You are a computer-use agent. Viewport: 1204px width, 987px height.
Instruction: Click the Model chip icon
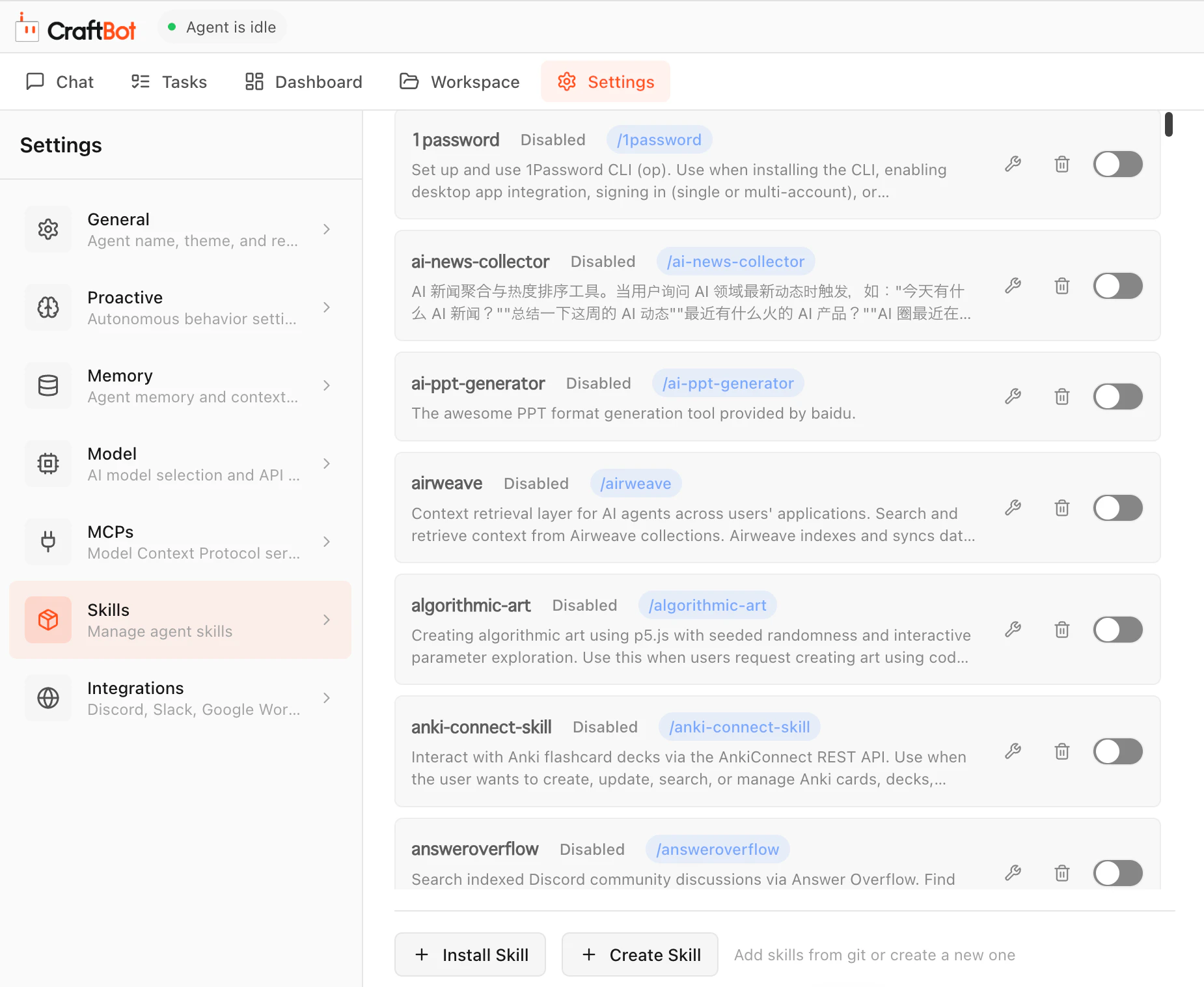tap(48, 464)
